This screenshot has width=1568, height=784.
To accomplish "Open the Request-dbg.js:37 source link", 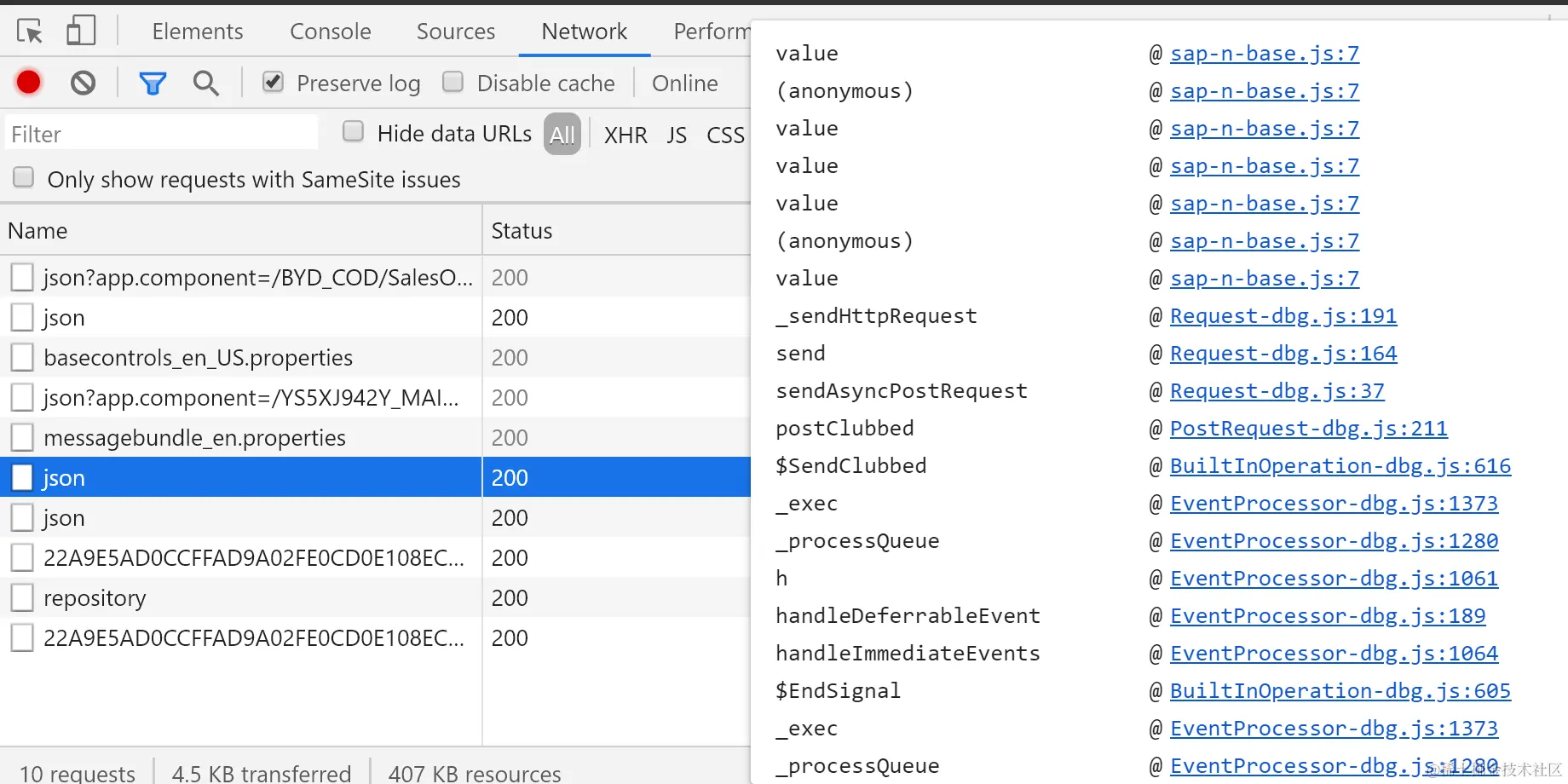I will tap(1277, 391).
